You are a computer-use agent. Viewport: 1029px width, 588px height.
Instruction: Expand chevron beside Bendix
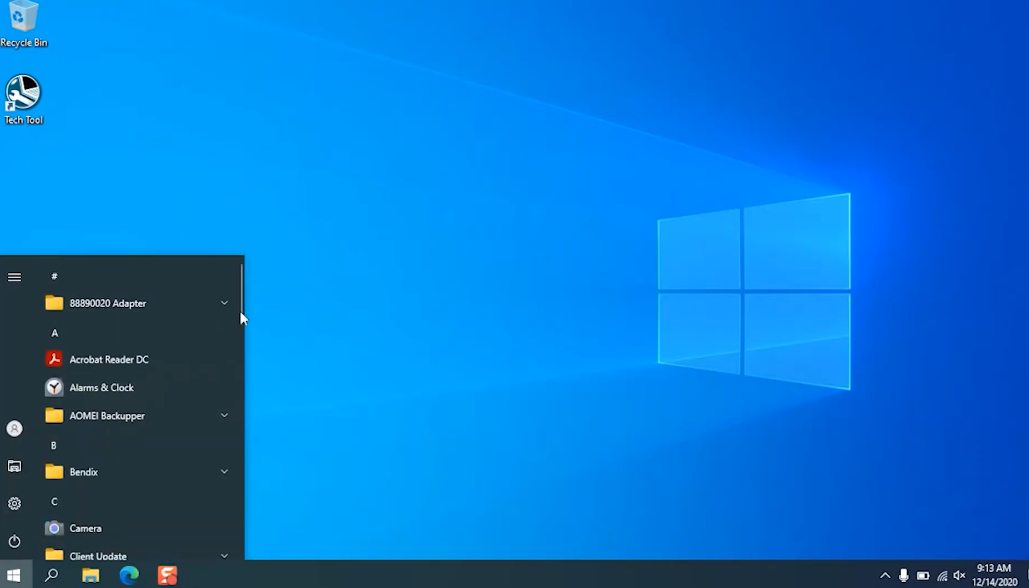(224, 472)
